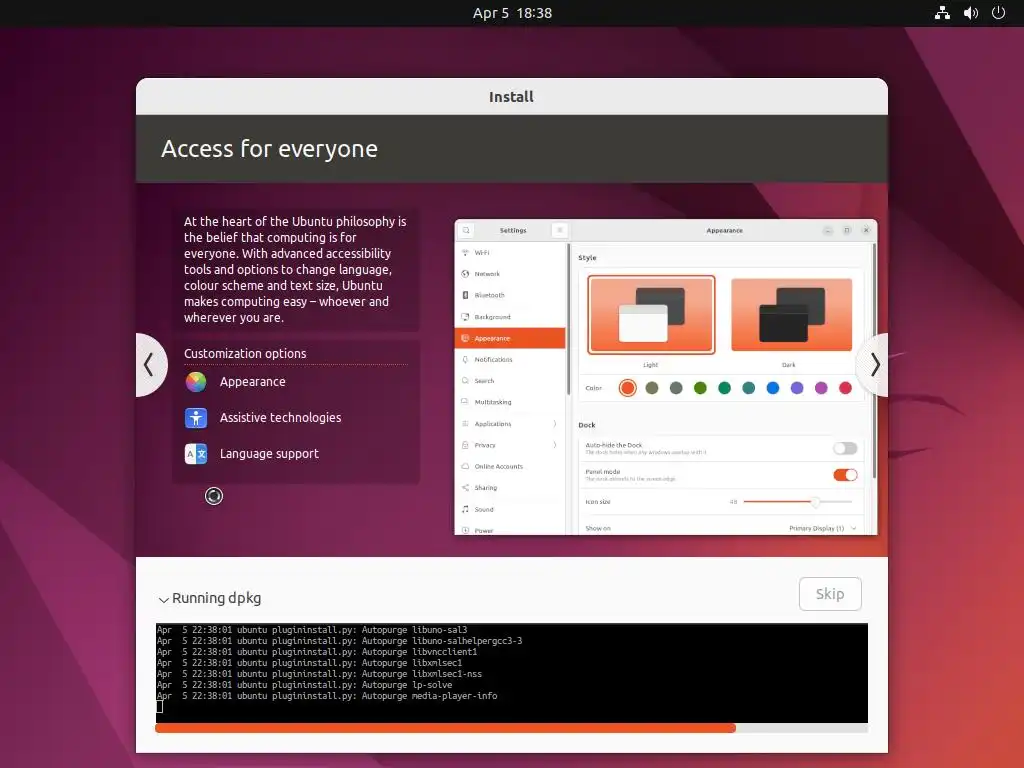
Task: Click the "Autopurge libuno-sal3" log line
Action: (x=312, y=630)
